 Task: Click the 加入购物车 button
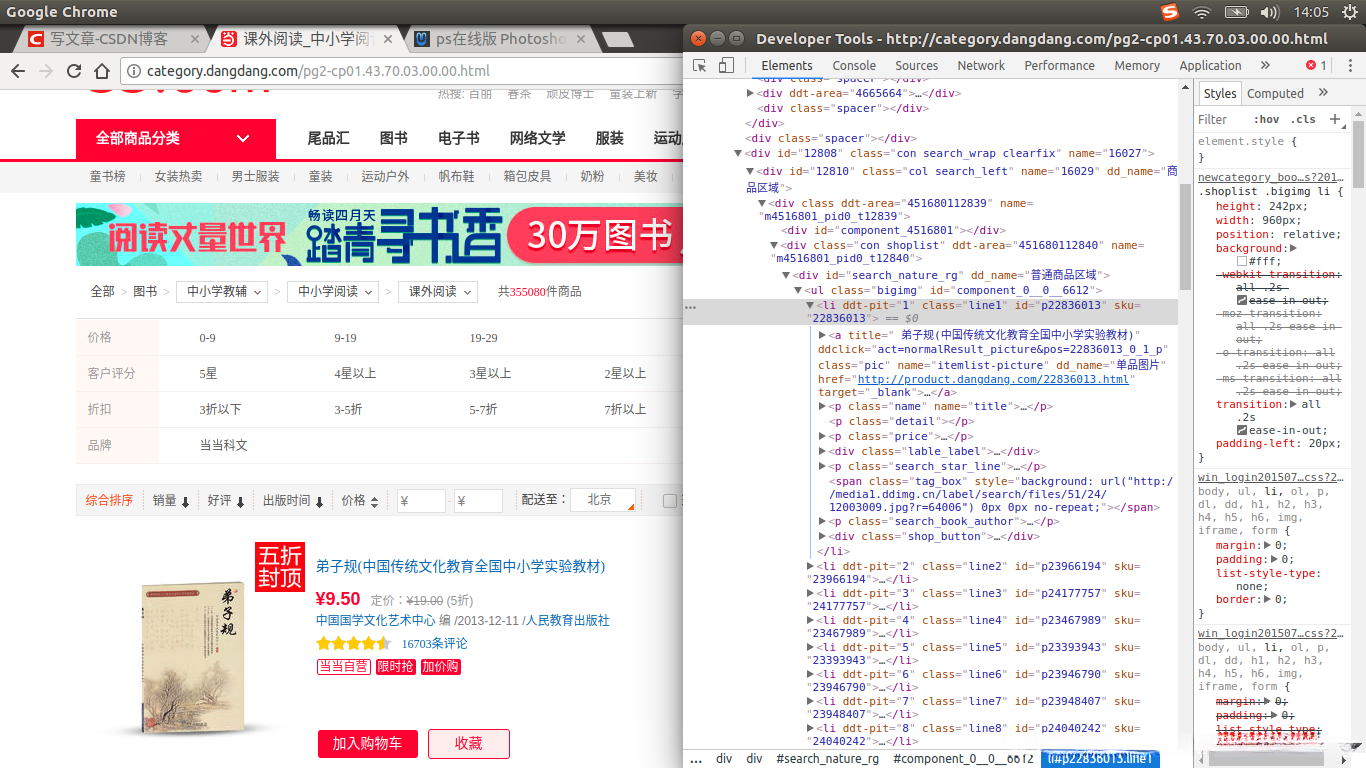[x=368, y=744]
